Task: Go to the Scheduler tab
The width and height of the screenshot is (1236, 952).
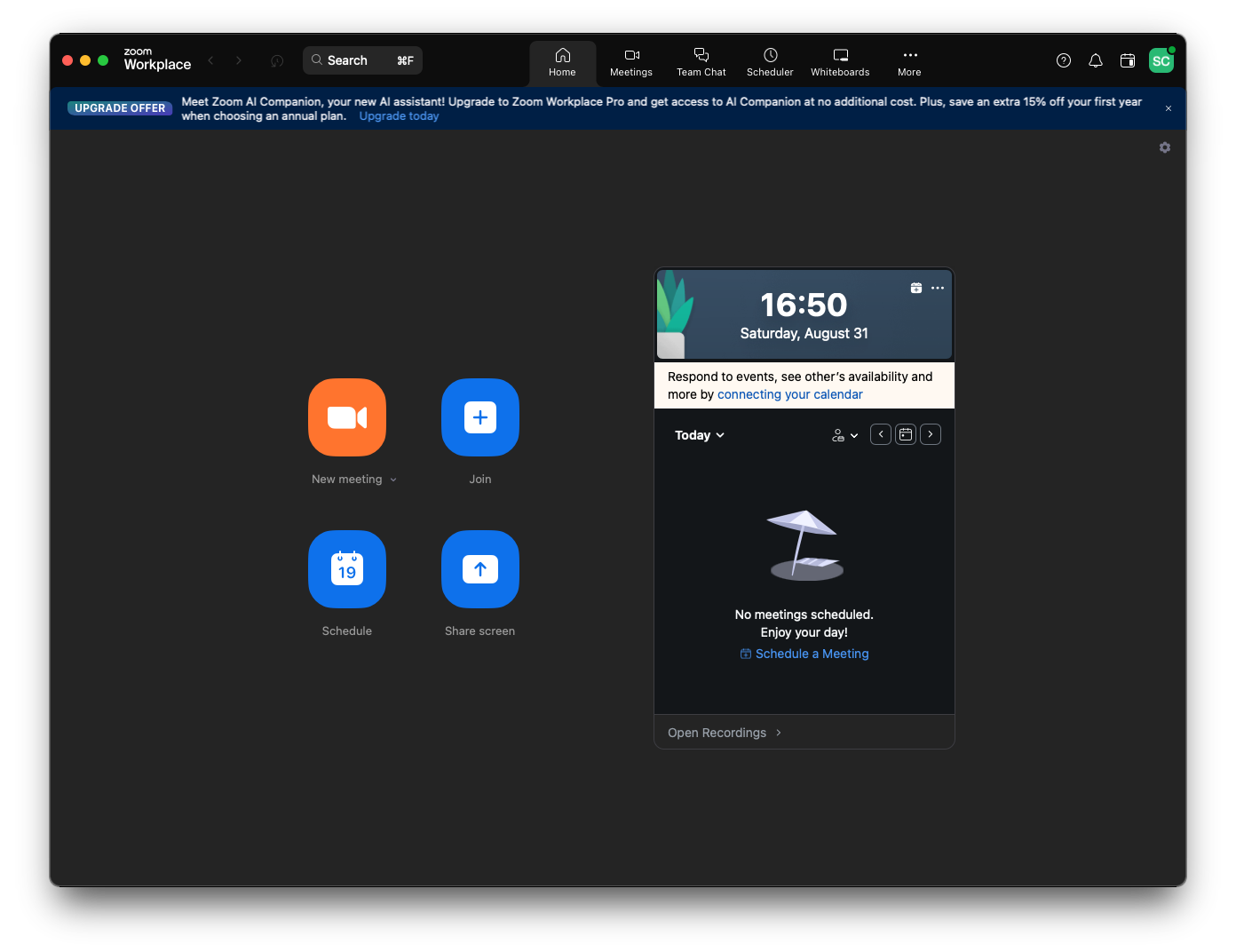Action: [x=770, y=62]
